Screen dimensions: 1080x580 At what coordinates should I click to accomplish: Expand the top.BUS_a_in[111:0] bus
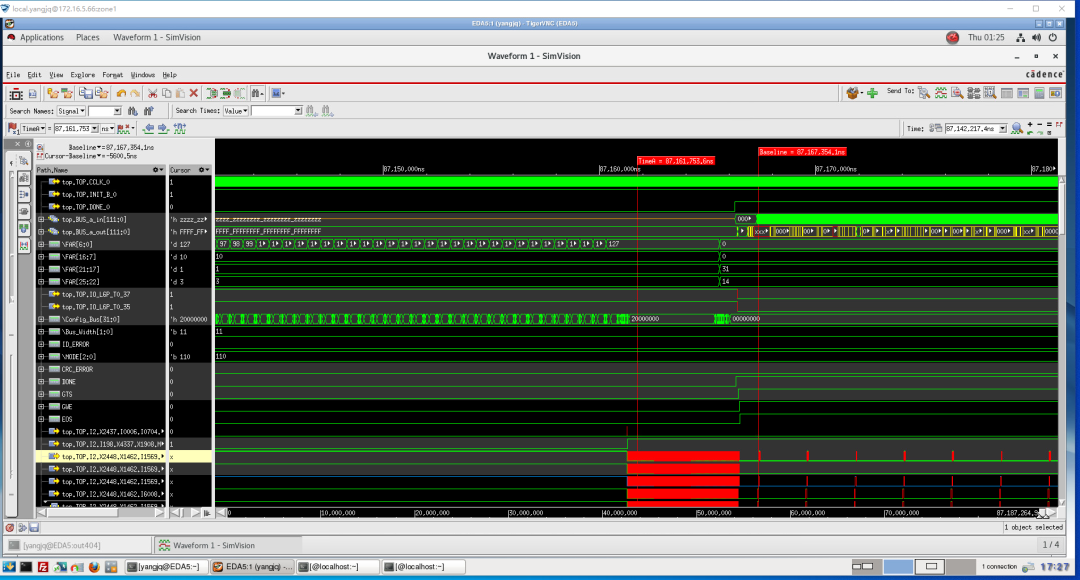(41, 219)
